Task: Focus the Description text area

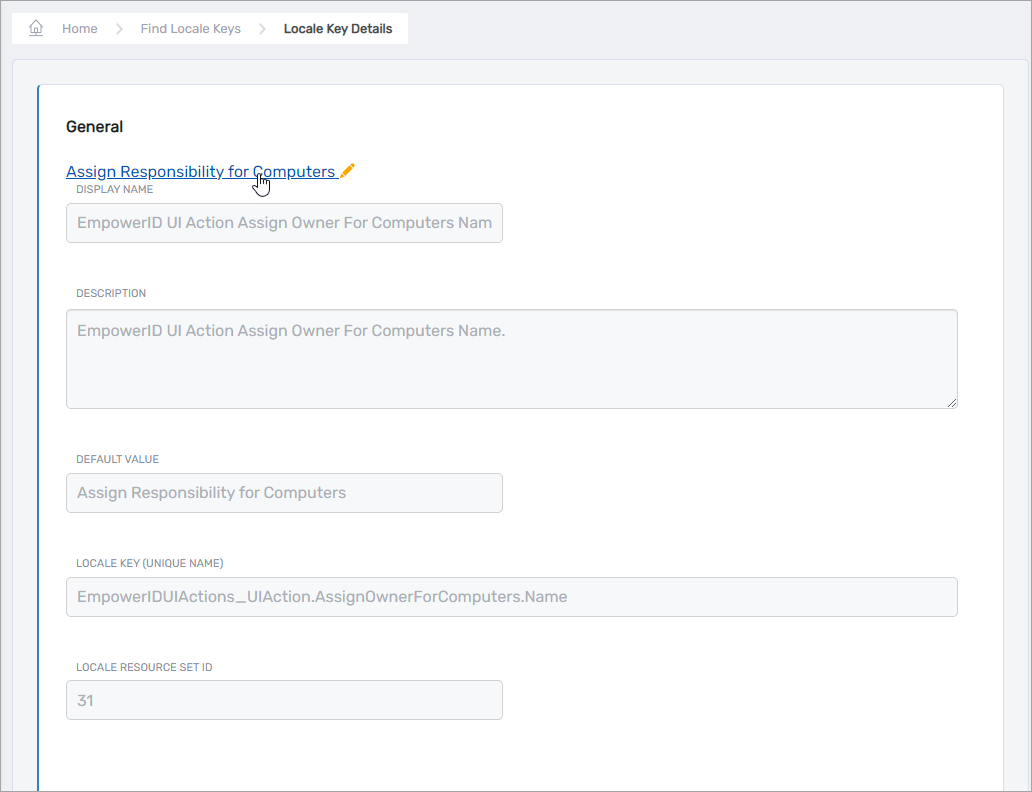Action: (x=511, y=358)
